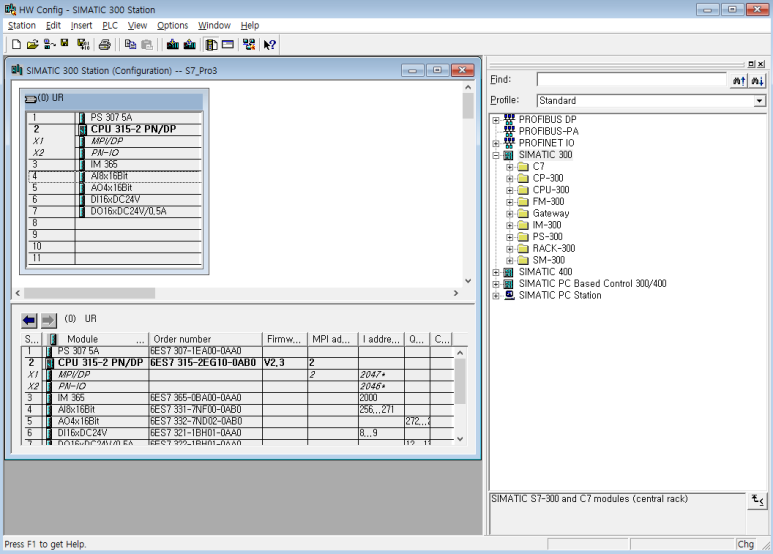773x554 pixels.
Task: Click the rack view vertical scroll up arrow
Action: click(468, 87)
